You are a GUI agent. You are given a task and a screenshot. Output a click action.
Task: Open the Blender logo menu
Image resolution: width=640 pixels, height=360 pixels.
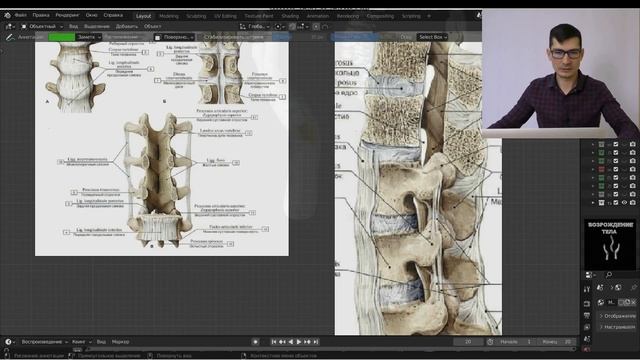(7, 16)
